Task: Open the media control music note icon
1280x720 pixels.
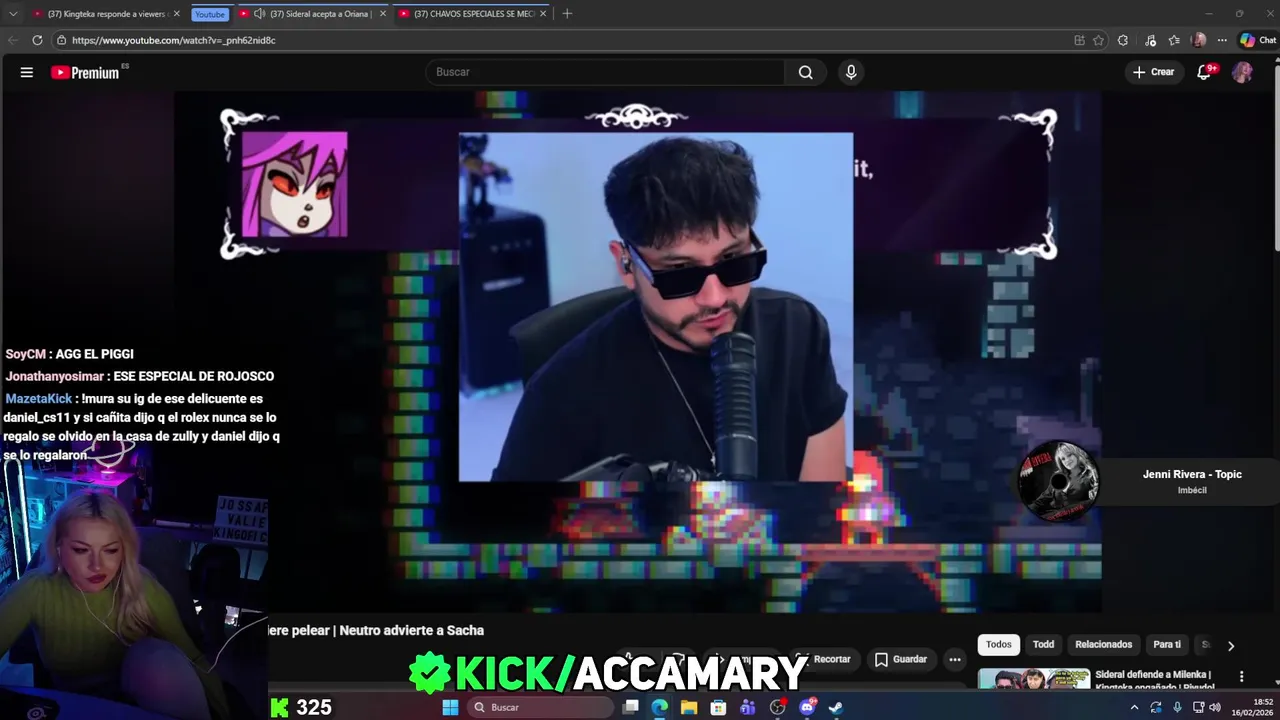Action: pyautogui.click(x=1150, y=40)
